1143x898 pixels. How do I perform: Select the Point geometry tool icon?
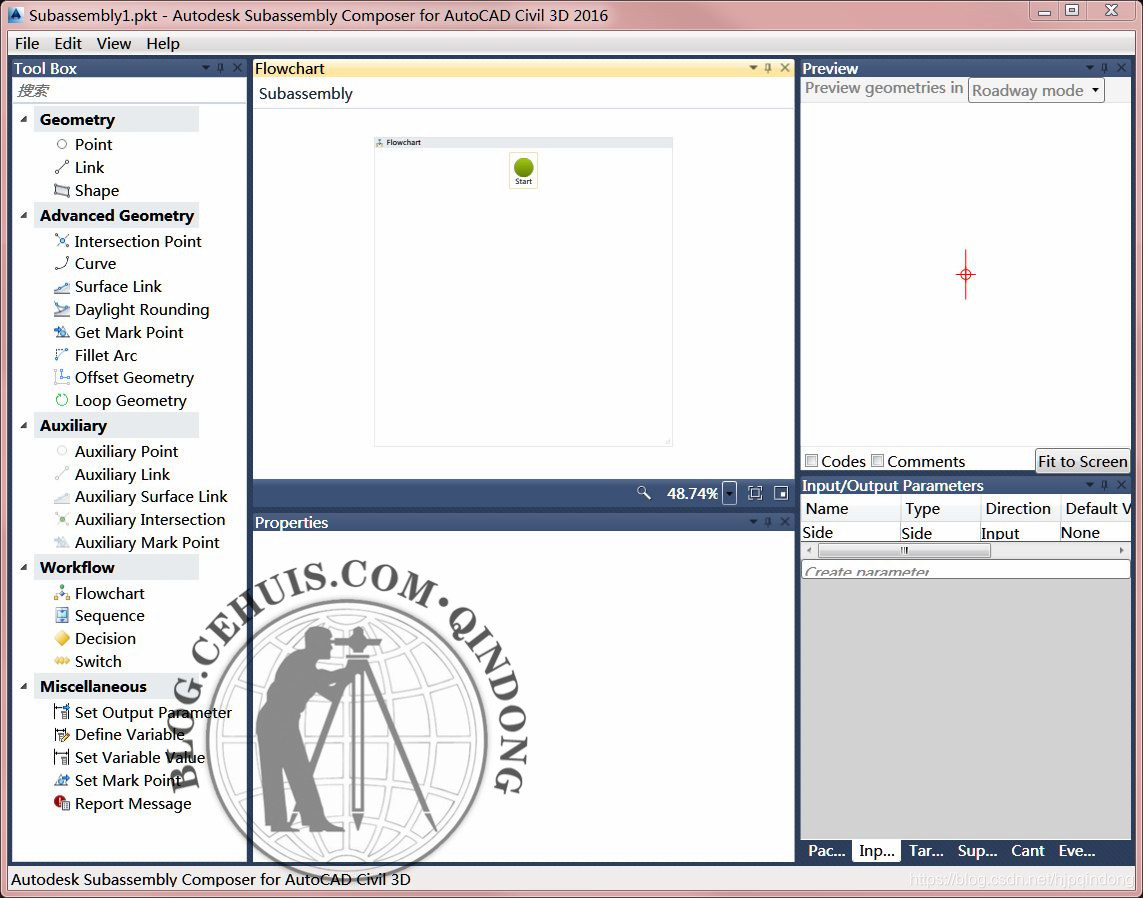(x=62, y=144)
